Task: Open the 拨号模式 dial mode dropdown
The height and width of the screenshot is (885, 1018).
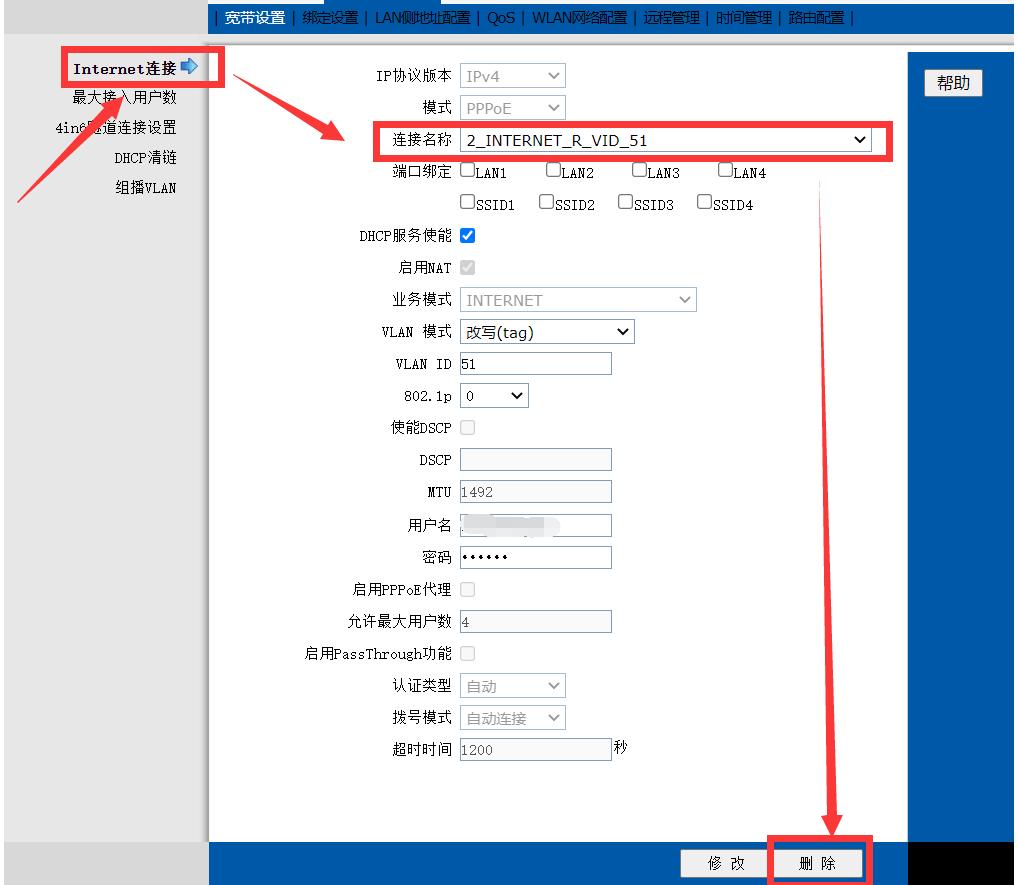Action: (553, 717)
